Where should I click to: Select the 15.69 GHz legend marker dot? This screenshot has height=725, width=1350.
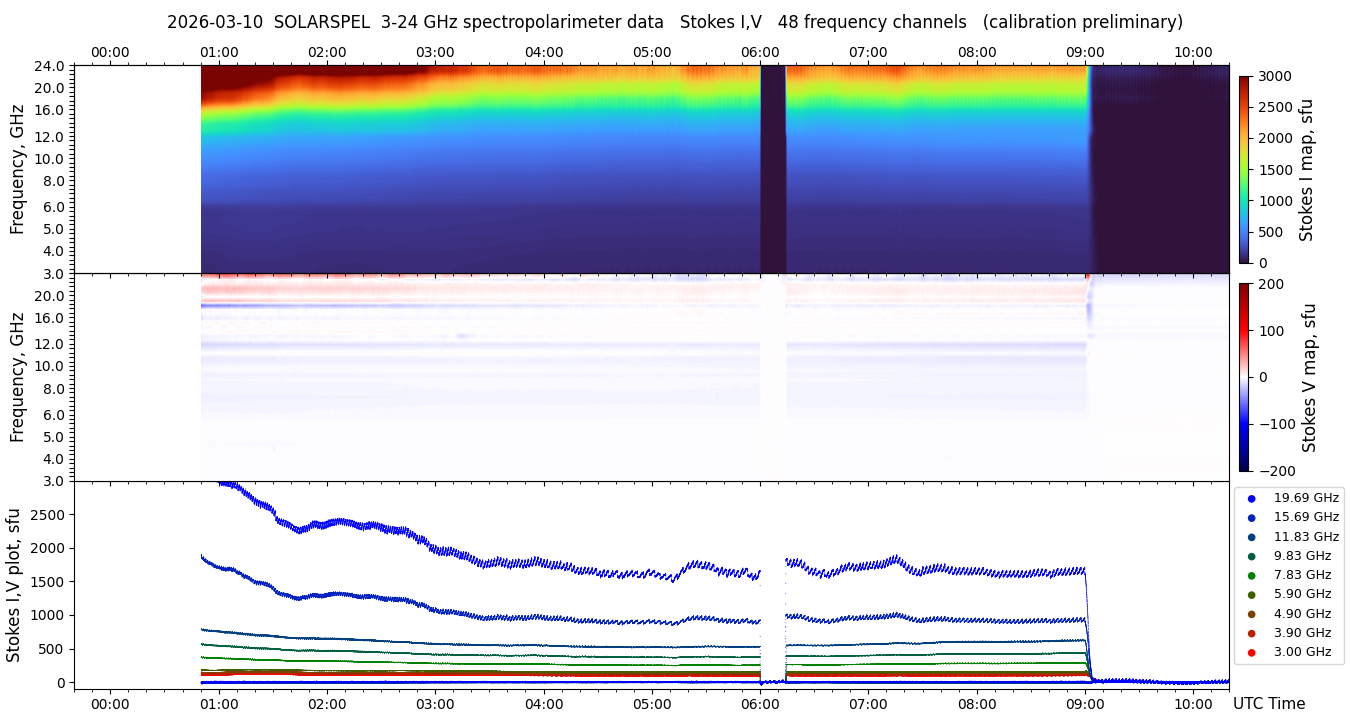pos(1251,517)
